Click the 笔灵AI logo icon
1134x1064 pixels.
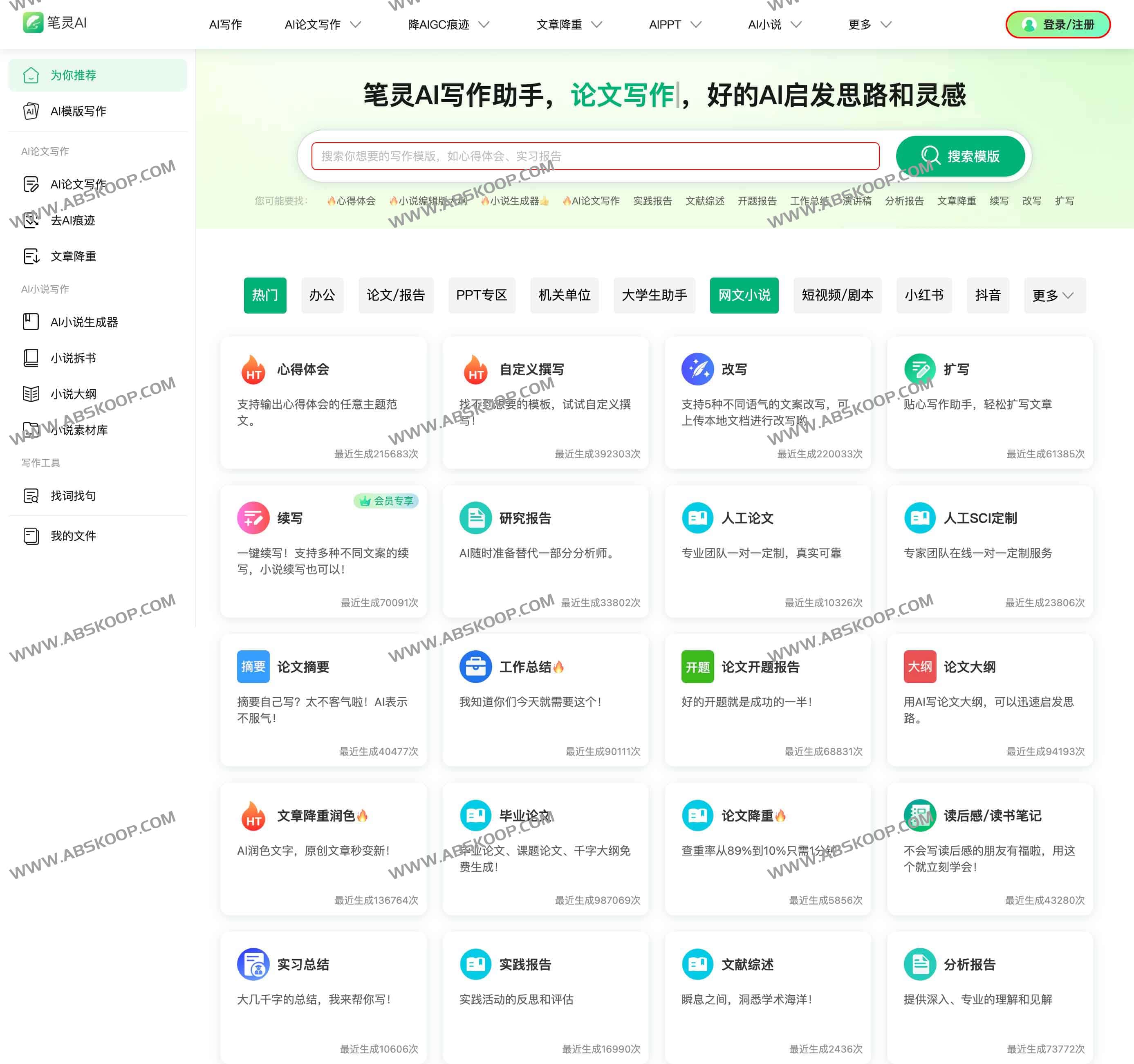pyautogui.click(x=33, y=23)
